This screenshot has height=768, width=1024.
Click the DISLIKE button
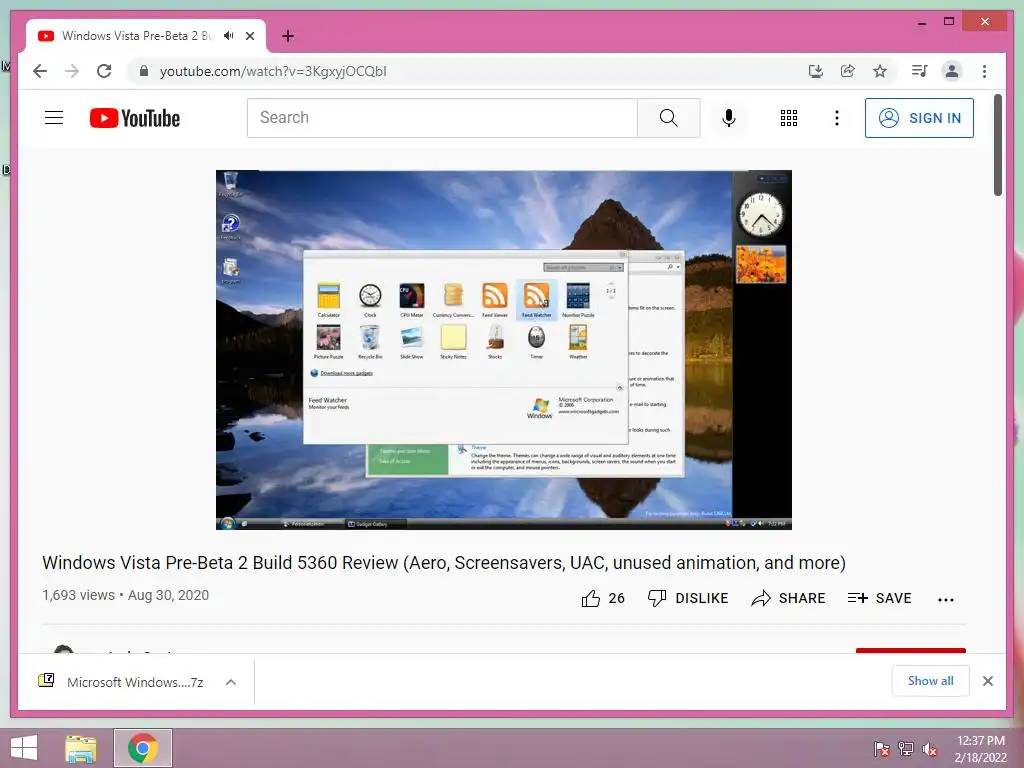[688, 598]
